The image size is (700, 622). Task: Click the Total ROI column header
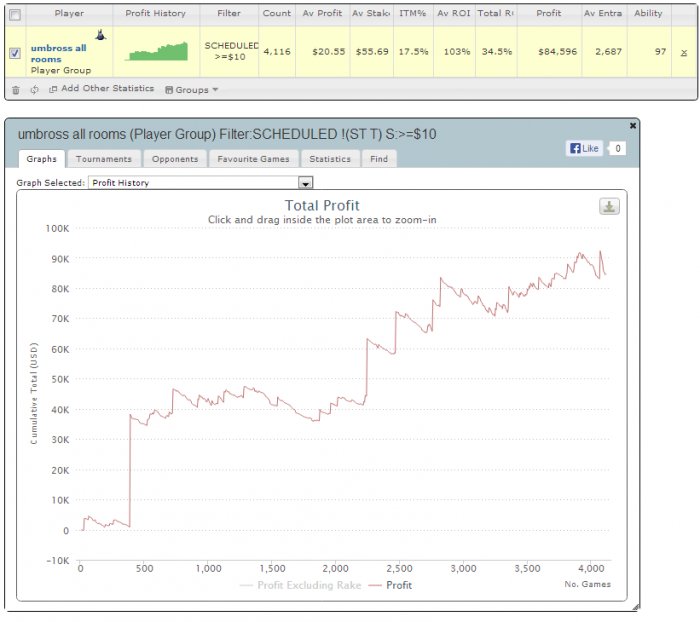coord(496,13)
